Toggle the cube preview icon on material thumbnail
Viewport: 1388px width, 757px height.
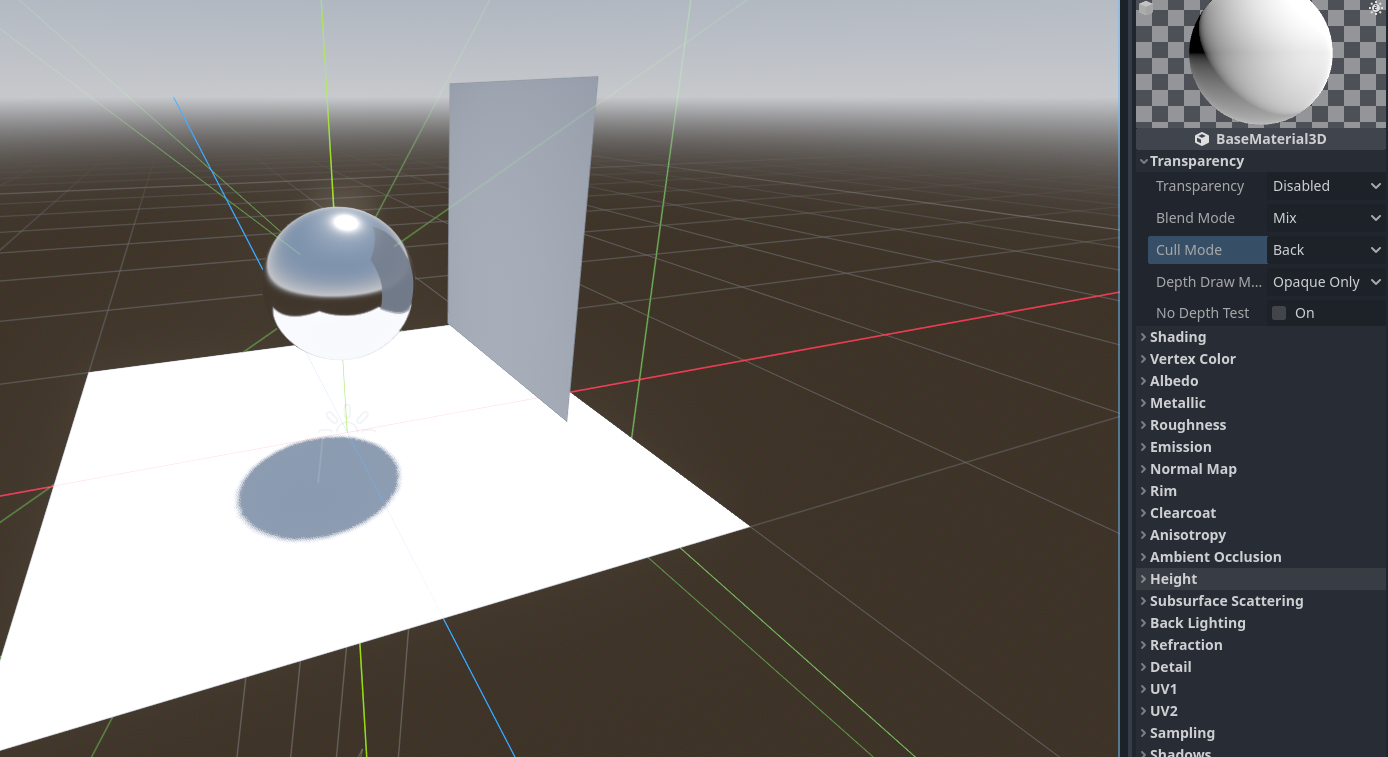[x=1145, y=8]
